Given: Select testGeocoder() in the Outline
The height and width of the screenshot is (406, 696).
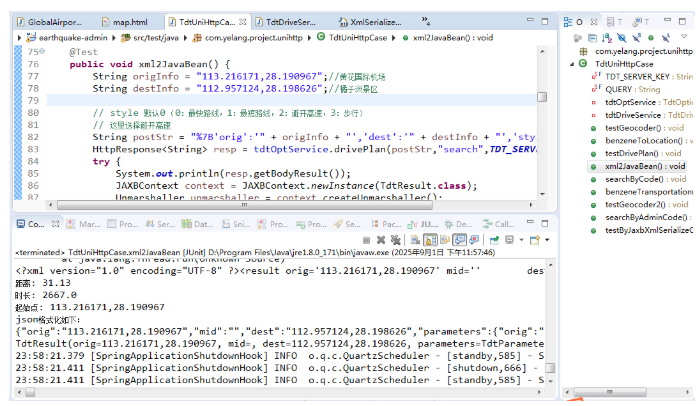Looking at the screenshot, I should pos(637,128).
